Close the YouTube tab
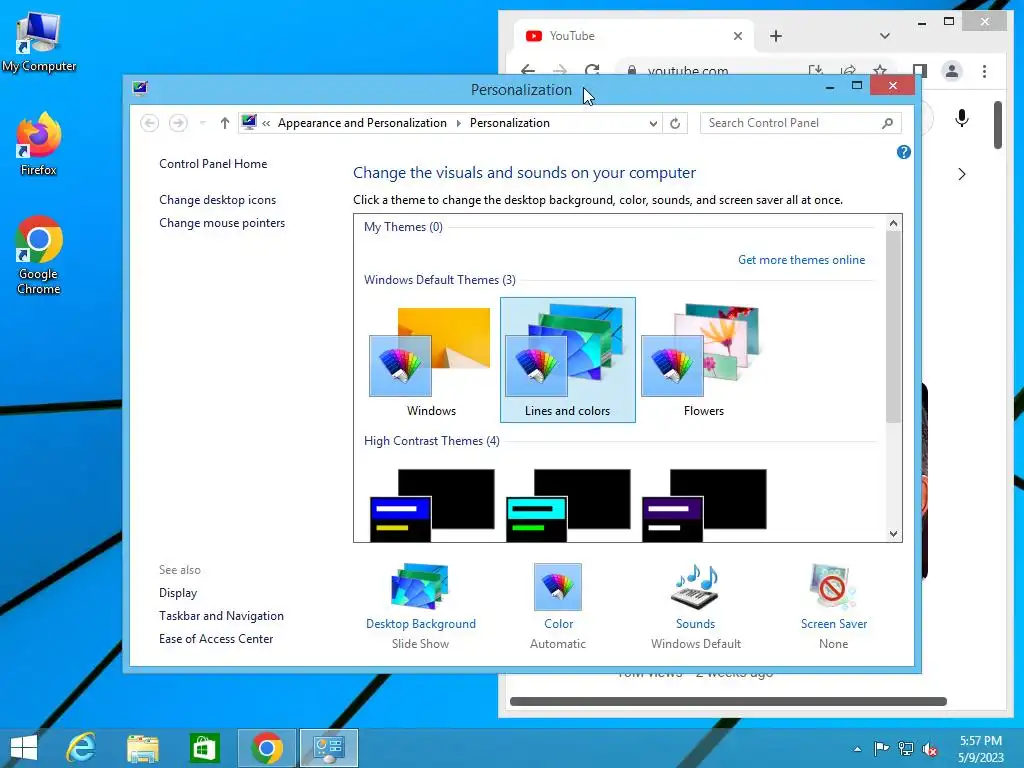Screen dimensions: 1024x768 point(737,36)
